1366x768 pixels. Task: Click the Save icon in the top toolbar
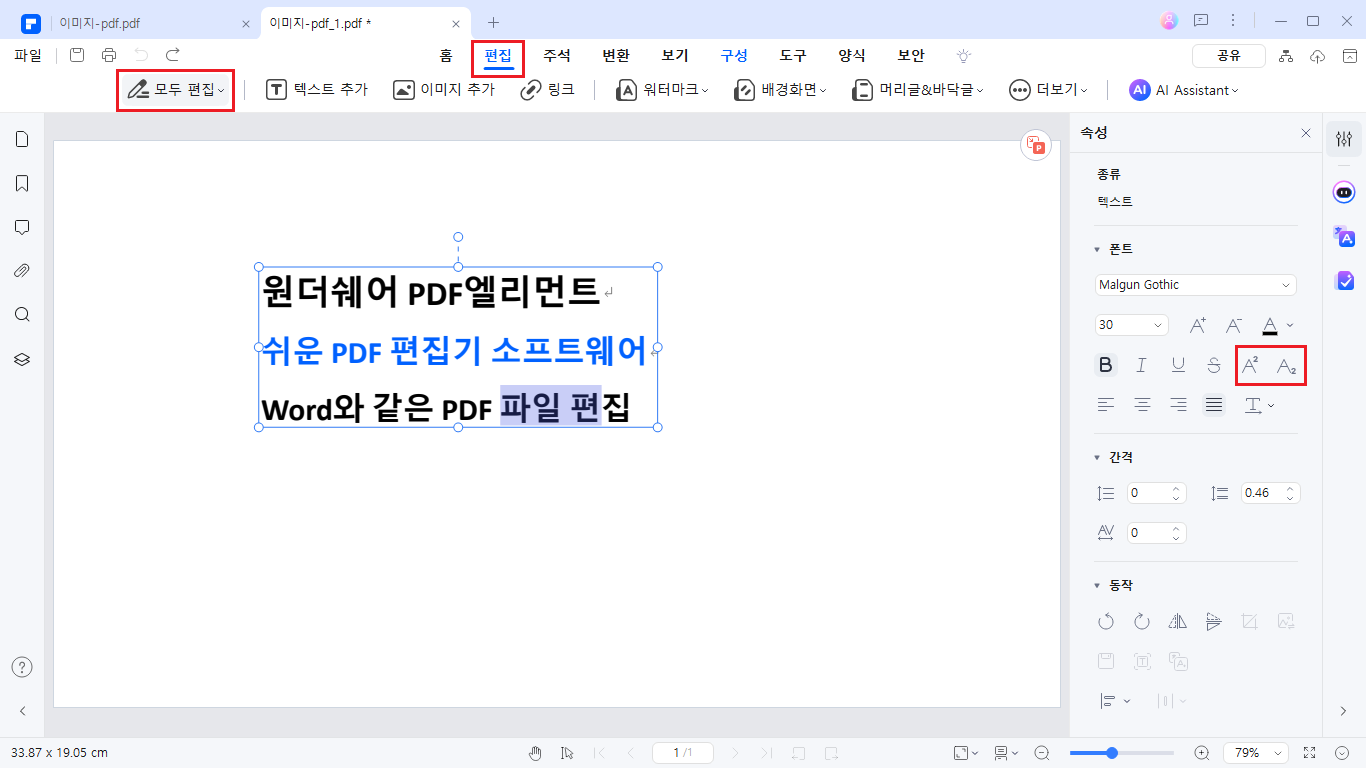tap(77, 55)
